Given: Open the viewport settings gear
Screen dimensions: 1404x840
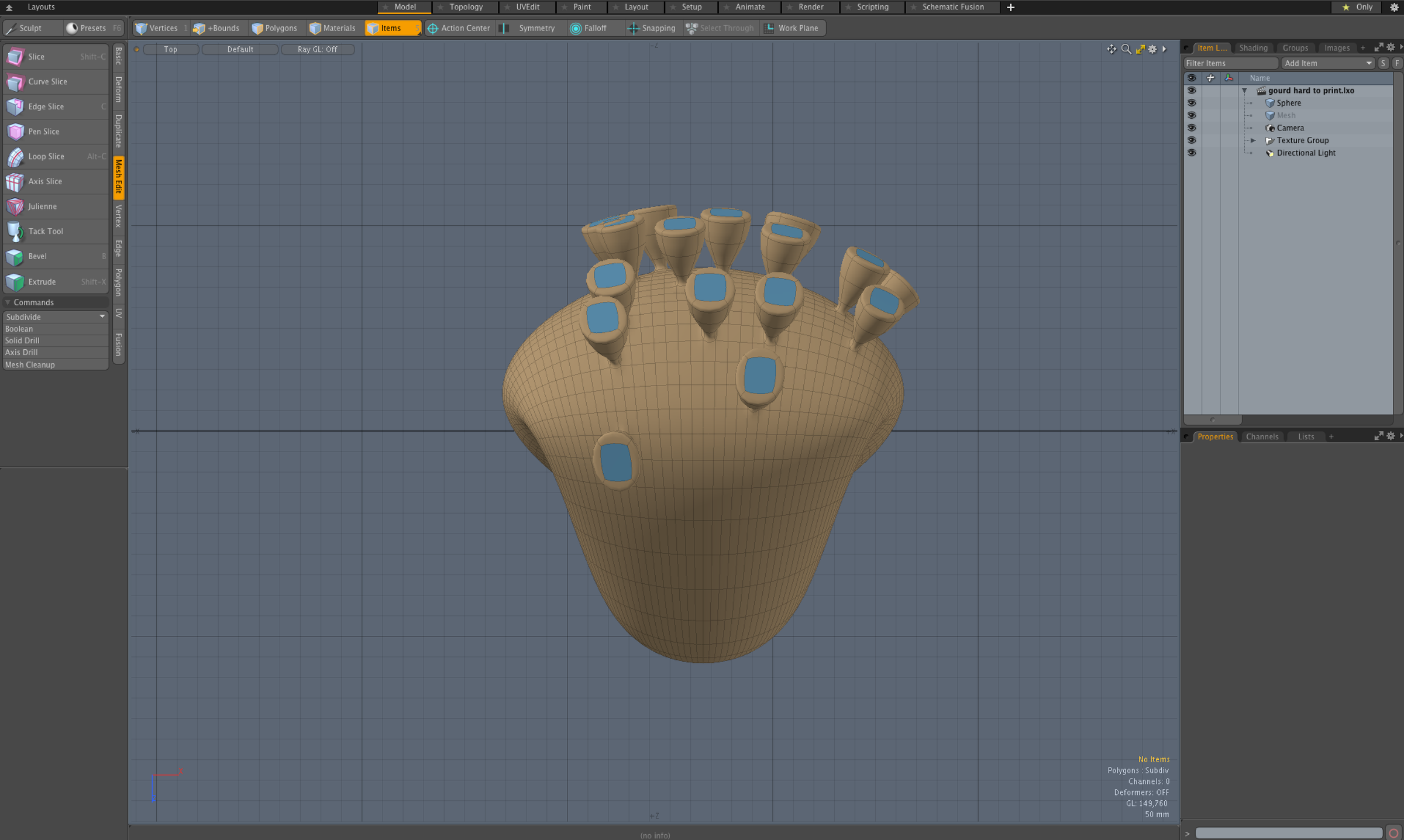Looking at the screenshot, I should click(x=1152, y=49).
